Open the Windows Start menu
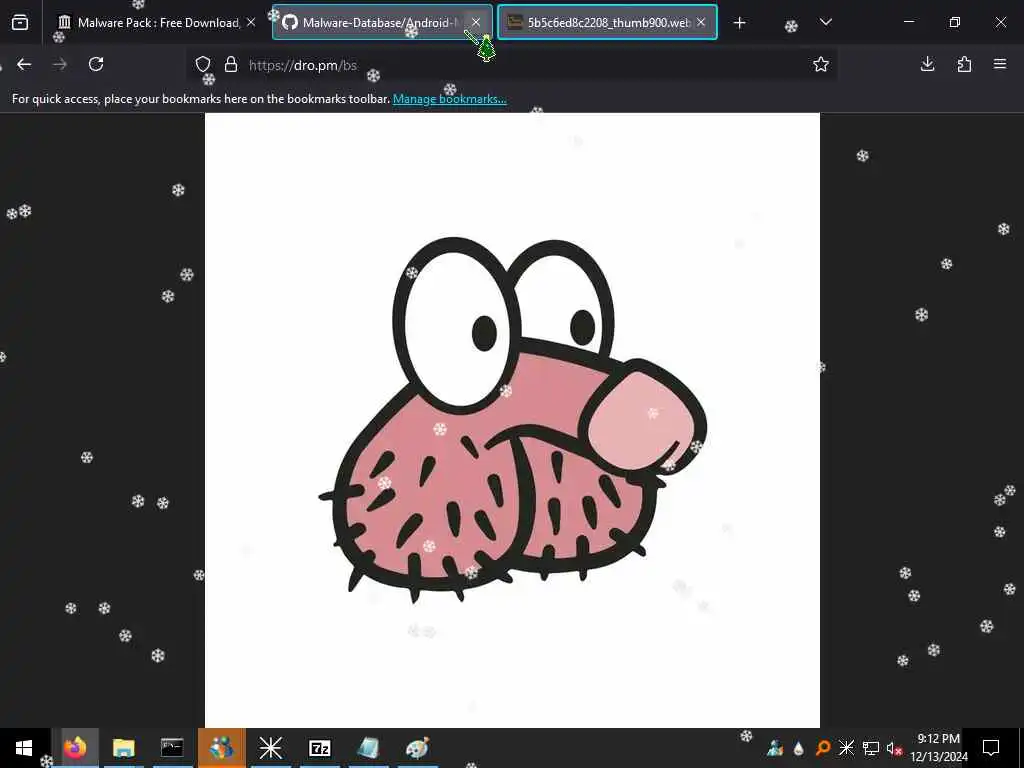The width and height of the screenshot is (1024, 768). [24, 748]
